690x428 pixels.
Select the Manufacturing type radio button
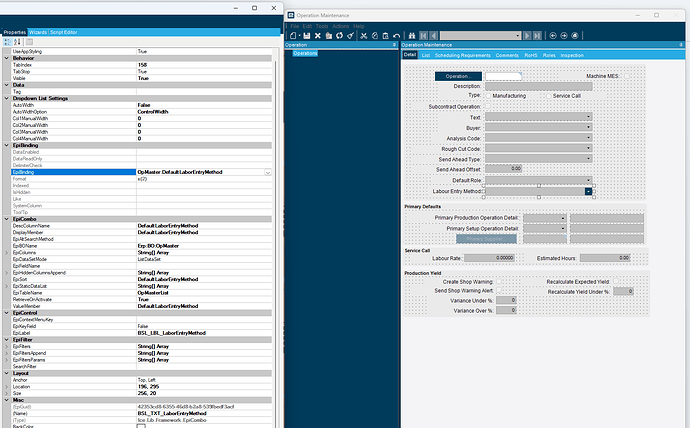point(488,96)
